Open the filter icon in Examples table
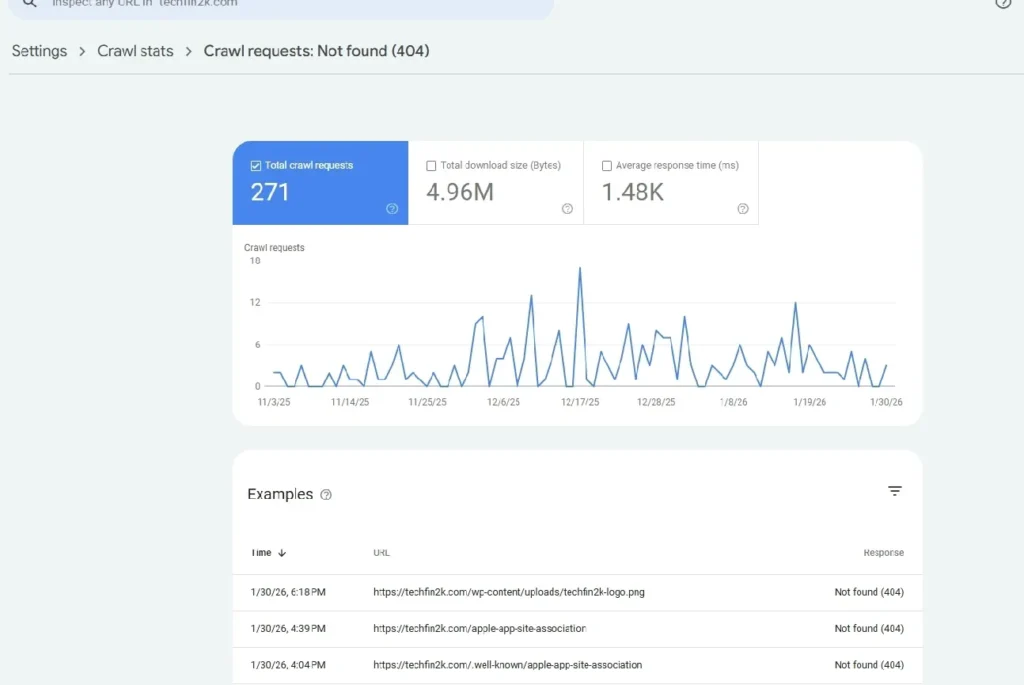Image resolution: width=1024 pixels, height=685 pixels. coord(895,491)
